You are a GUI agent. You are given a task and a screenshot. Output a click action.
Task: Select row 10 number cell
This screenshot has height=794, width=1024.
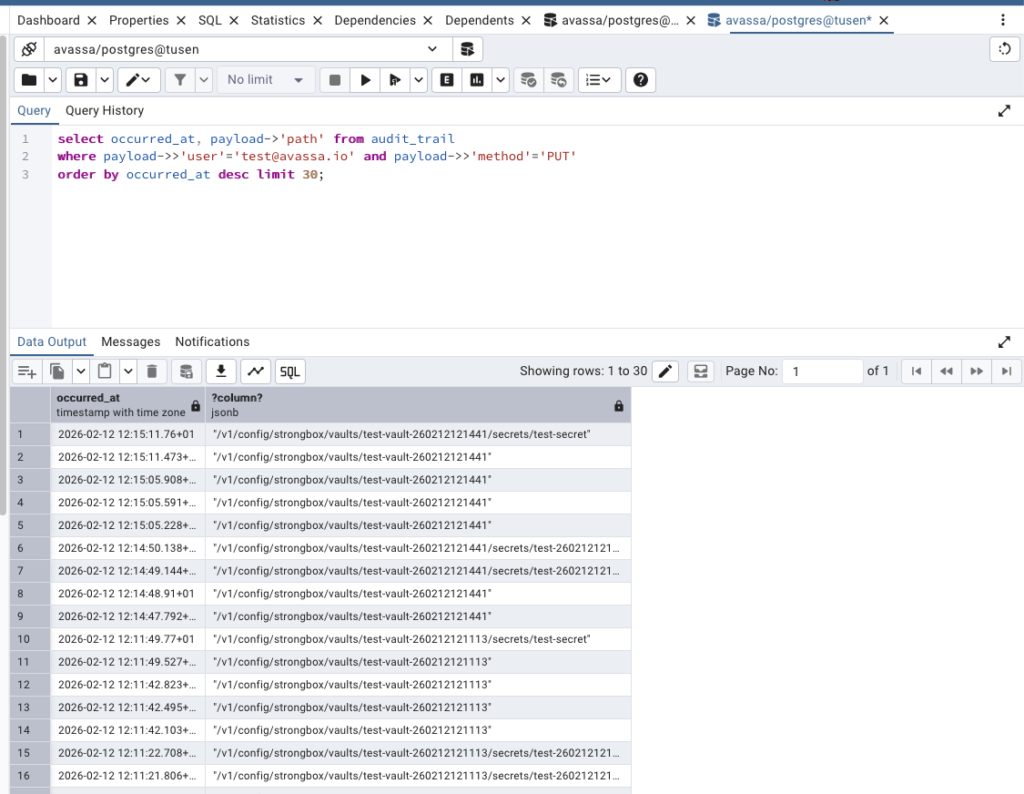tap(30, 639)
